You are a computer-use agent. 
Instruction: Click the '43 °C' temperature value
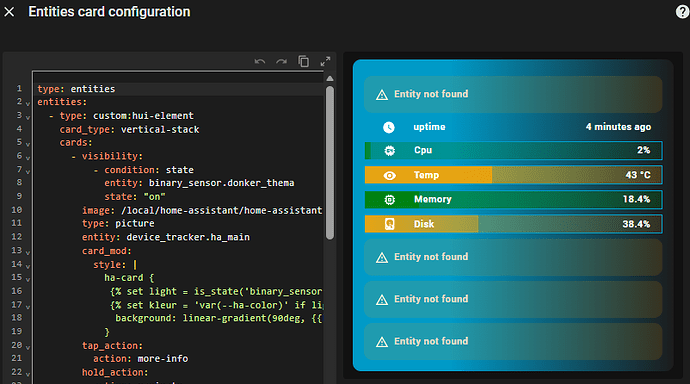(638, 175)
